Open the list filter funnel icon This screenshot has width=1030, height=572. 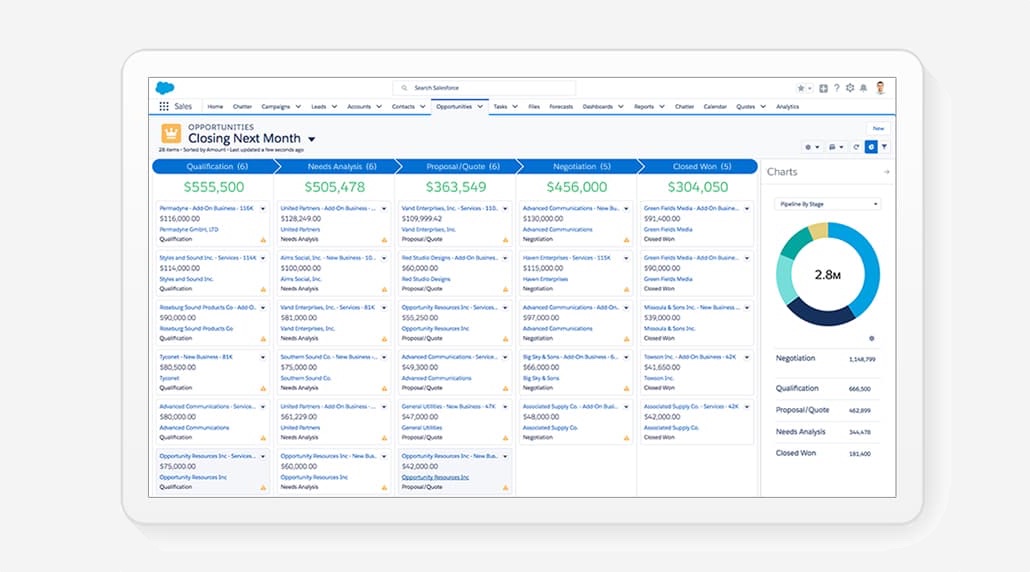[x=884, y=147]
